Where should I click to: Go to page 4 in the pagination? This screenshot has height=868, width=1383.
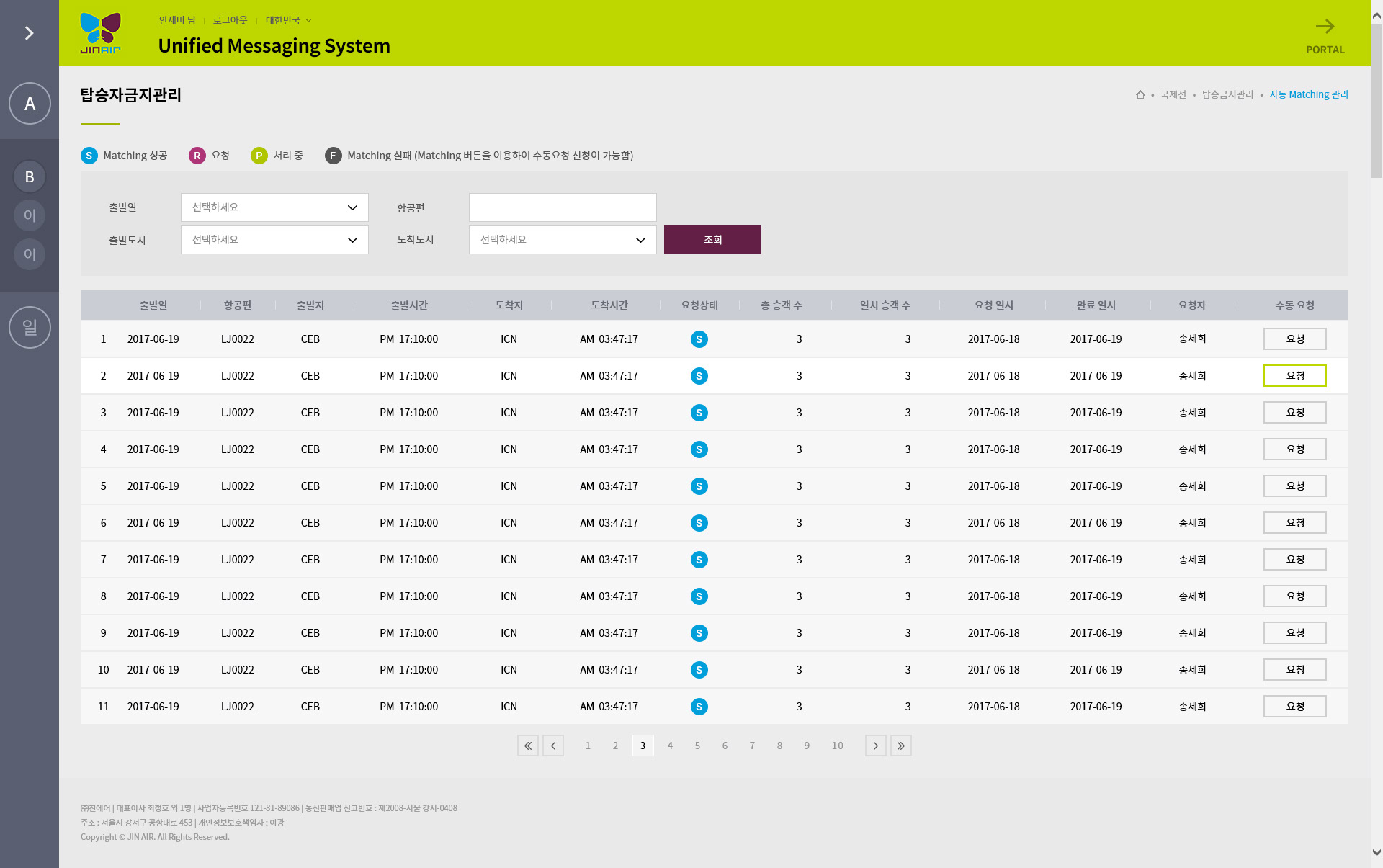(670, 746)
